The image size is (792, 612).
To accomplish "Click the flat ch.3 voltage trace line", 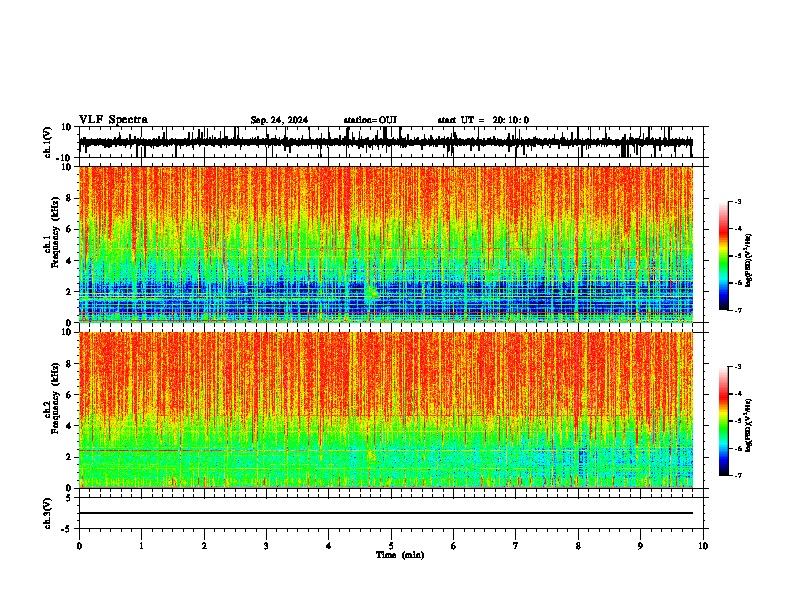I will (386, 513).
